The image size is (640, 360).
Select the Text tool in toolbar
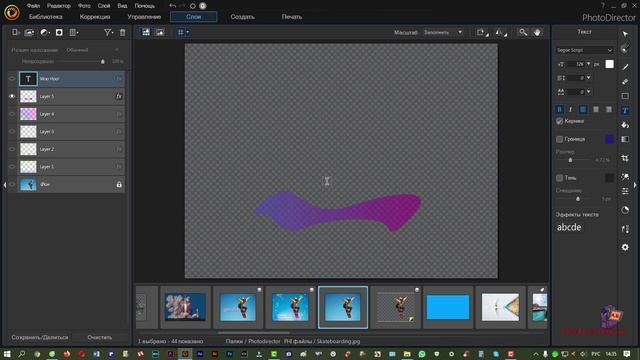(x=625, y=111)
